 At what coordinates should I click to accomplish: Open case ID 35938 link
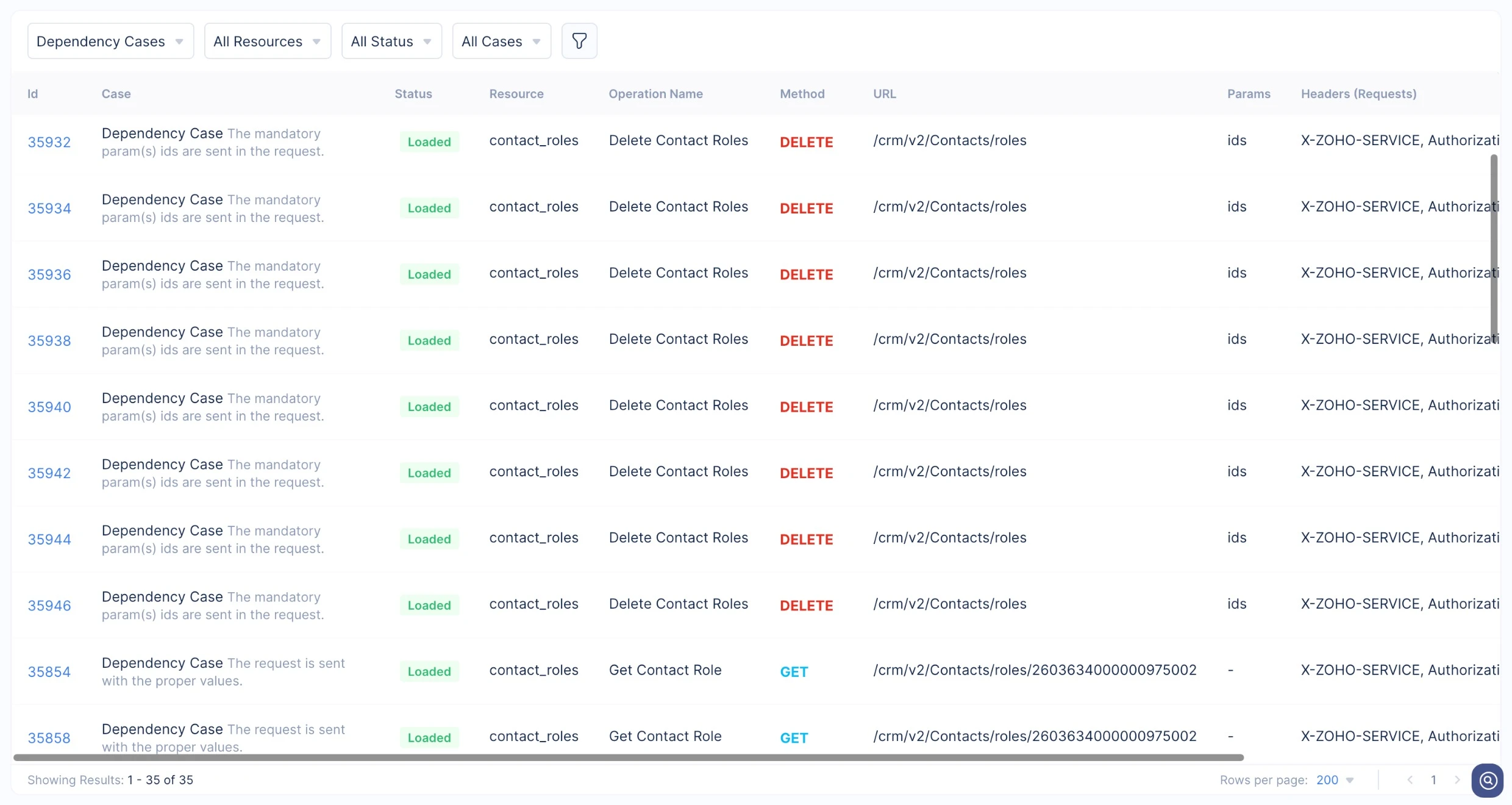pyautogui.click(x=49, y=341)
